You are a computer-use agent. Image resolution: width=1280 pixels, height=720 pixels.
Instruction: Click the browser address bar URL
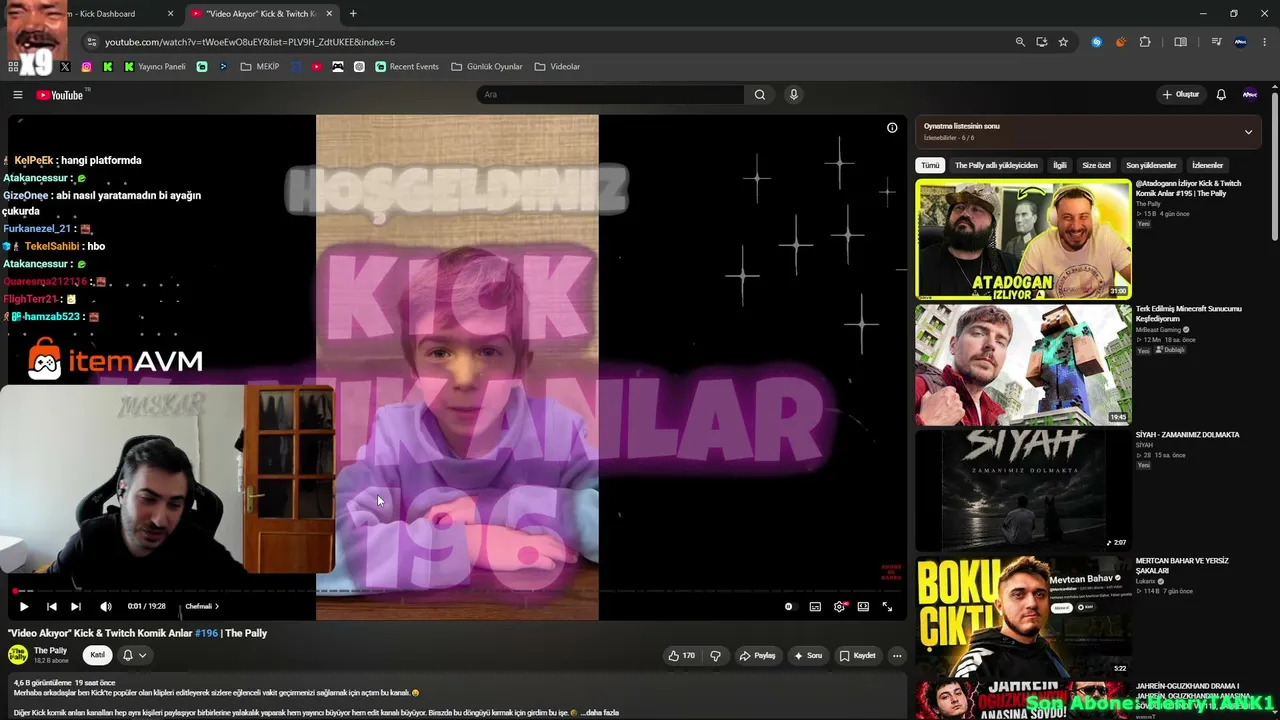point(250,42)
